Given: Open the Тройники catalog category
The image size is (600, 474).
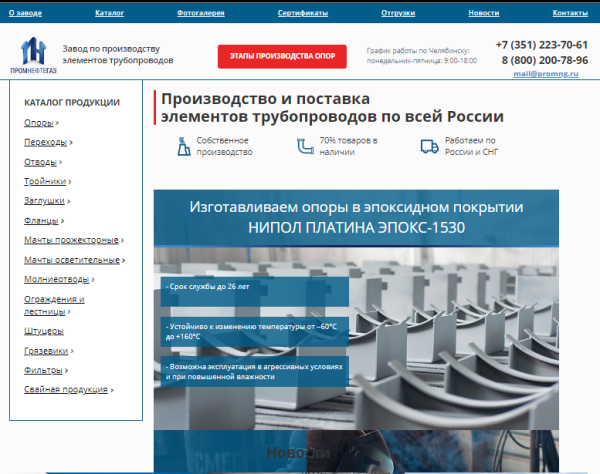Looking at the screenshot, I should pyautogui.click(x=45, y=181).
